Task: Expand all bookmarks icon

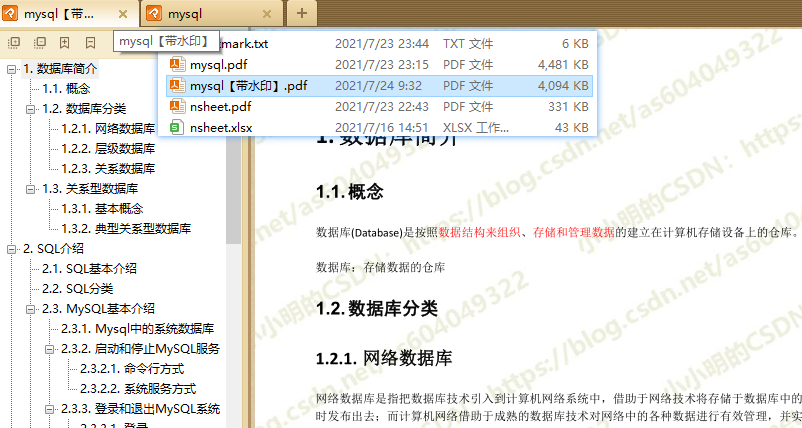Action: click(14, 42)
